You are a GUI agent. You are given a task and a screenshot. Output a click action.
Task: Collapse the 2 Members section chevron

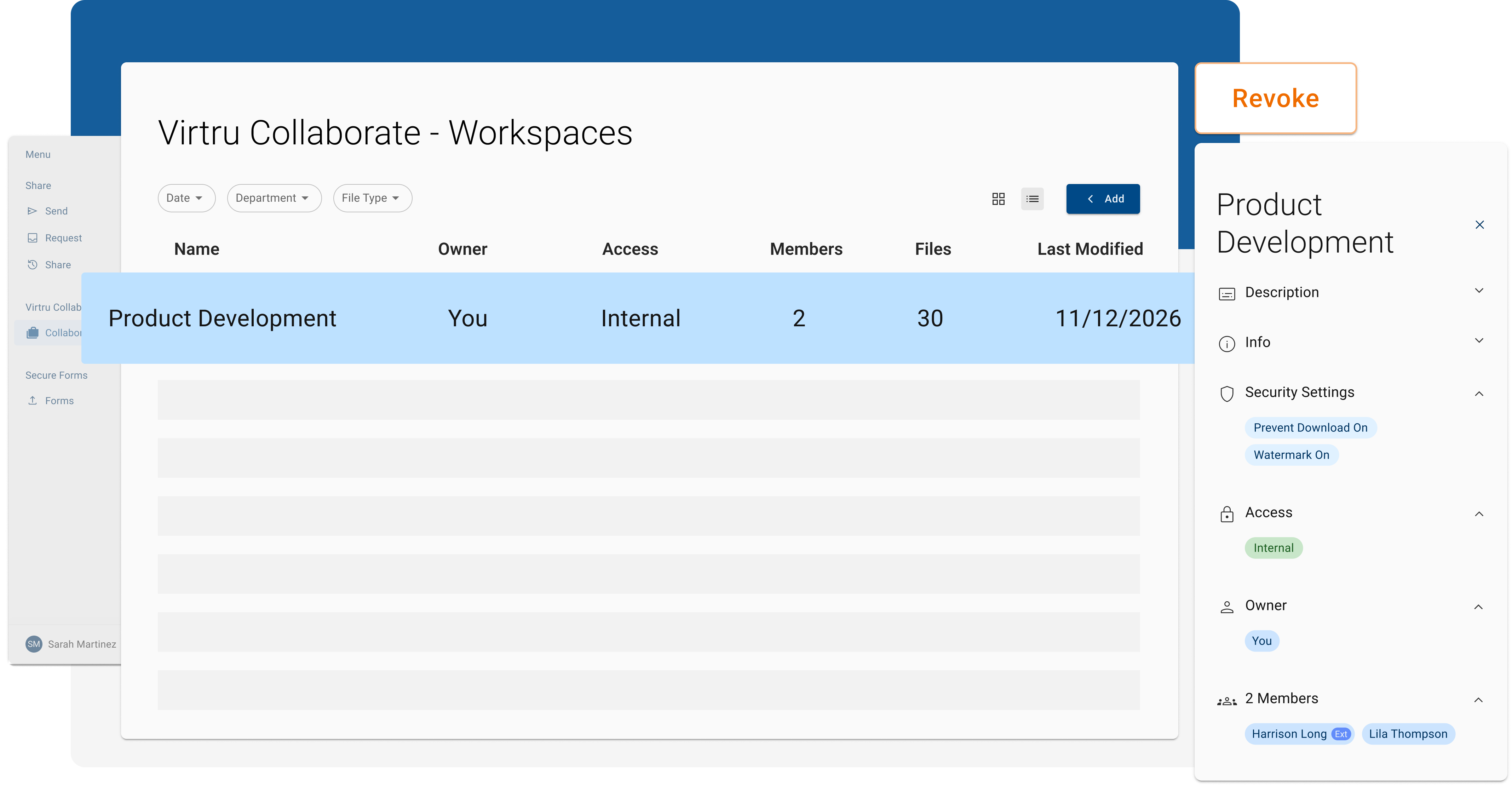click(x=1478, y=700)
